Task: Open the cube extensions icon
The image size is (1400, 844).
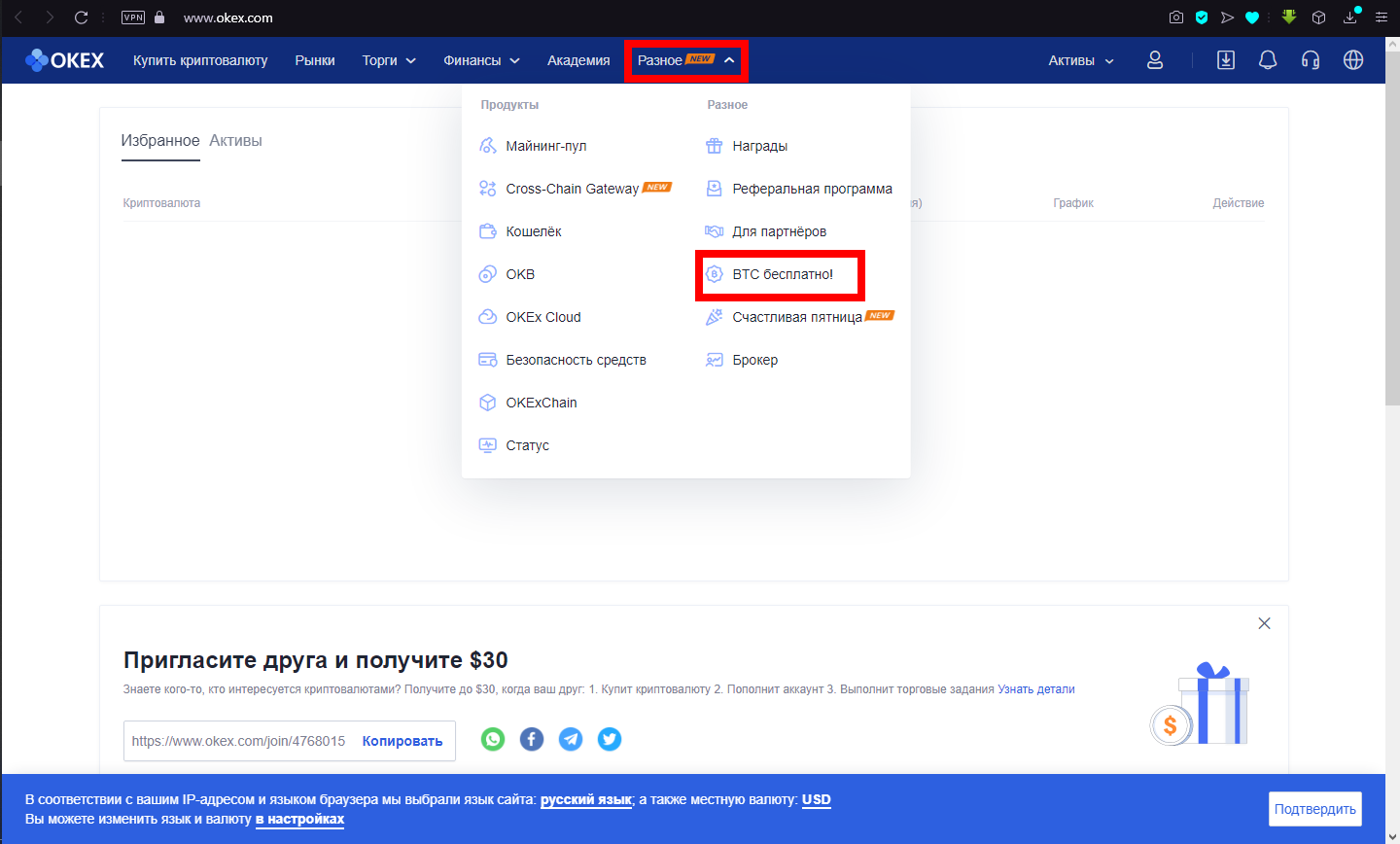Action: tap(1319, 18)
